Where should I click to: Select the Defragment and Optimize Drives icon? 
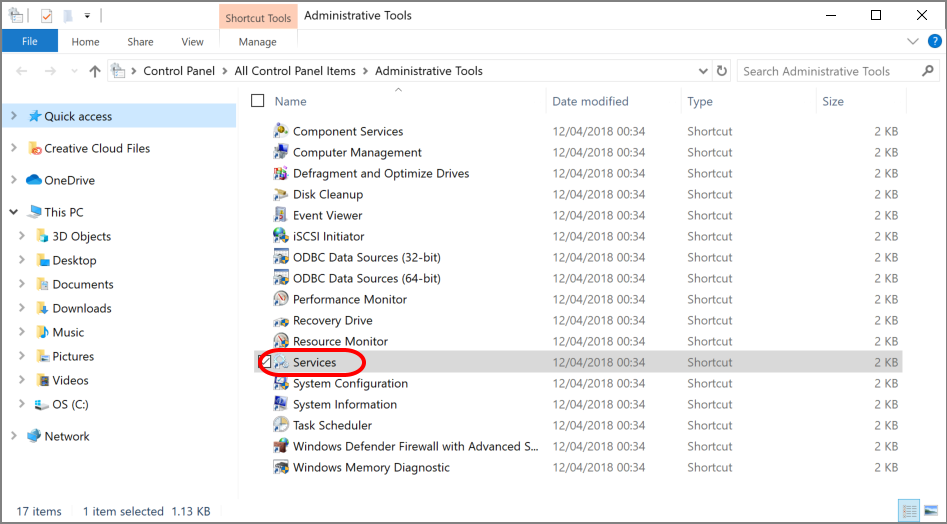coord(281,173)
